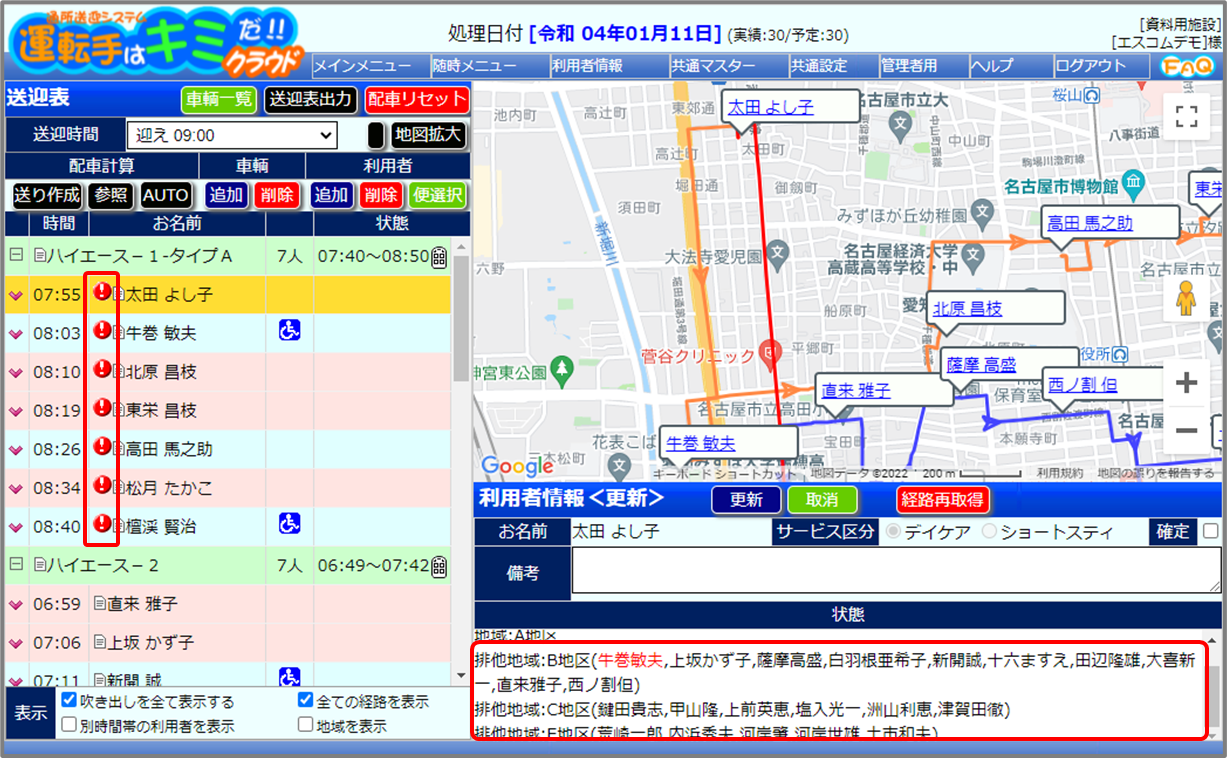
Task: Open the メインメニュー menu
Action: (371, 66)
